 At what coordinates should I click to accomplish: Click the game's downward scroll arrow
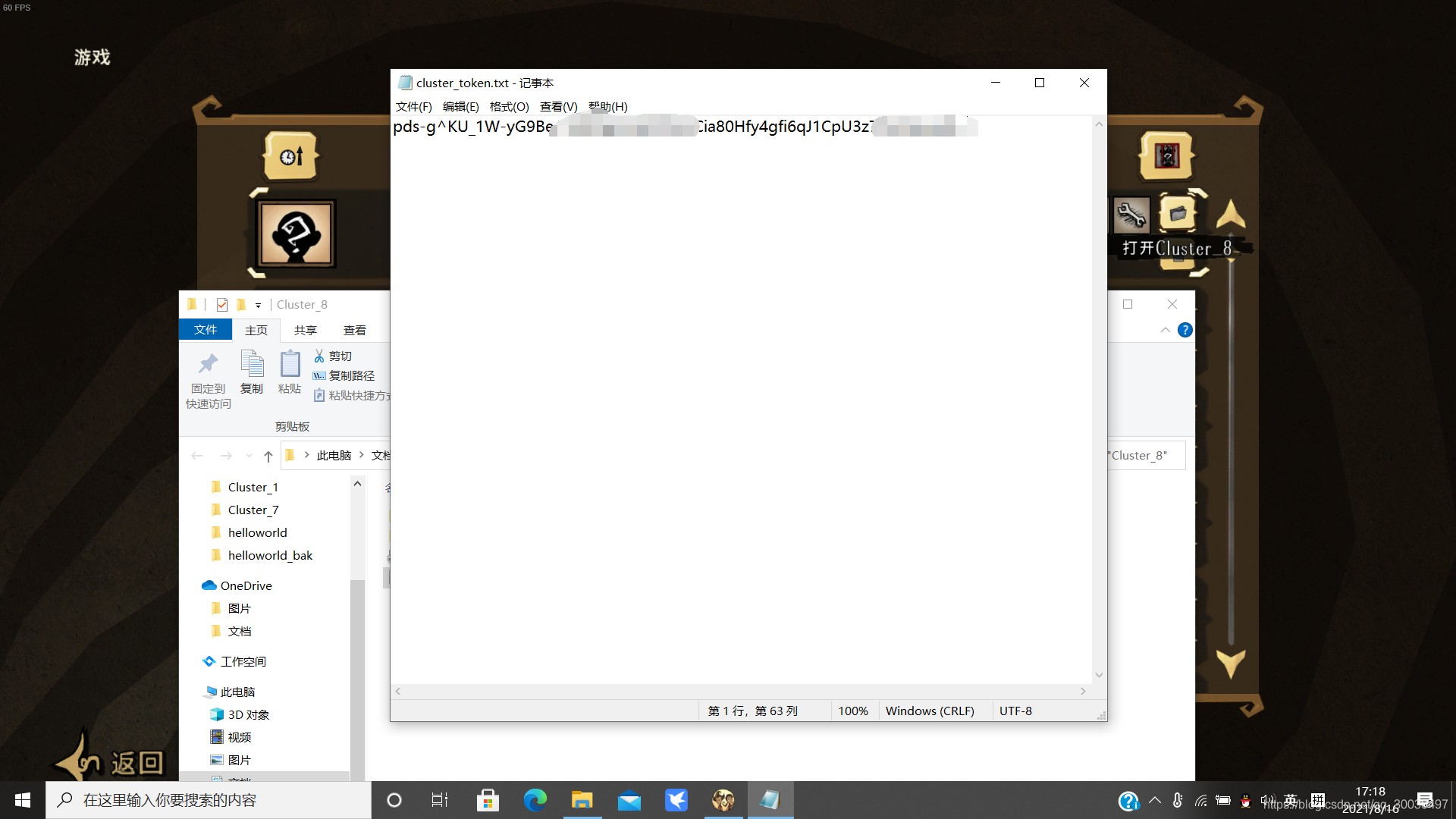tap(1230, 662)
